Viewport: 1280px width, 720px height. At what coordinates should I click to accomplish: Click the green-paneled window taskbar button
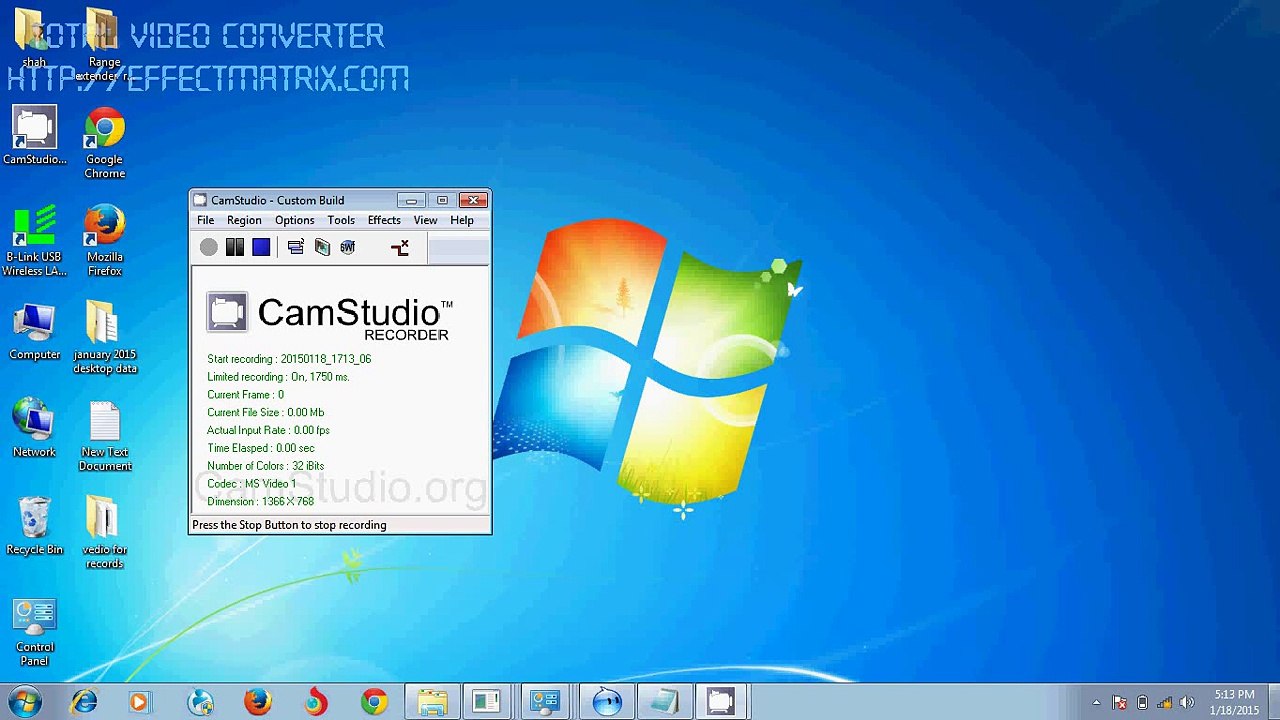coord(487,702)
